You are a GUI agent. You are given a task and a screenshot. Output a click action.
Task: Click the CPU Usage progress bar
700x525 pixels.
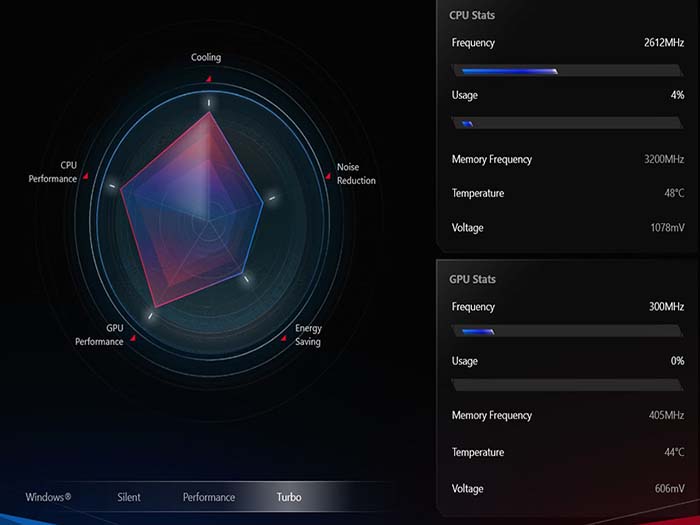point(567,123)
